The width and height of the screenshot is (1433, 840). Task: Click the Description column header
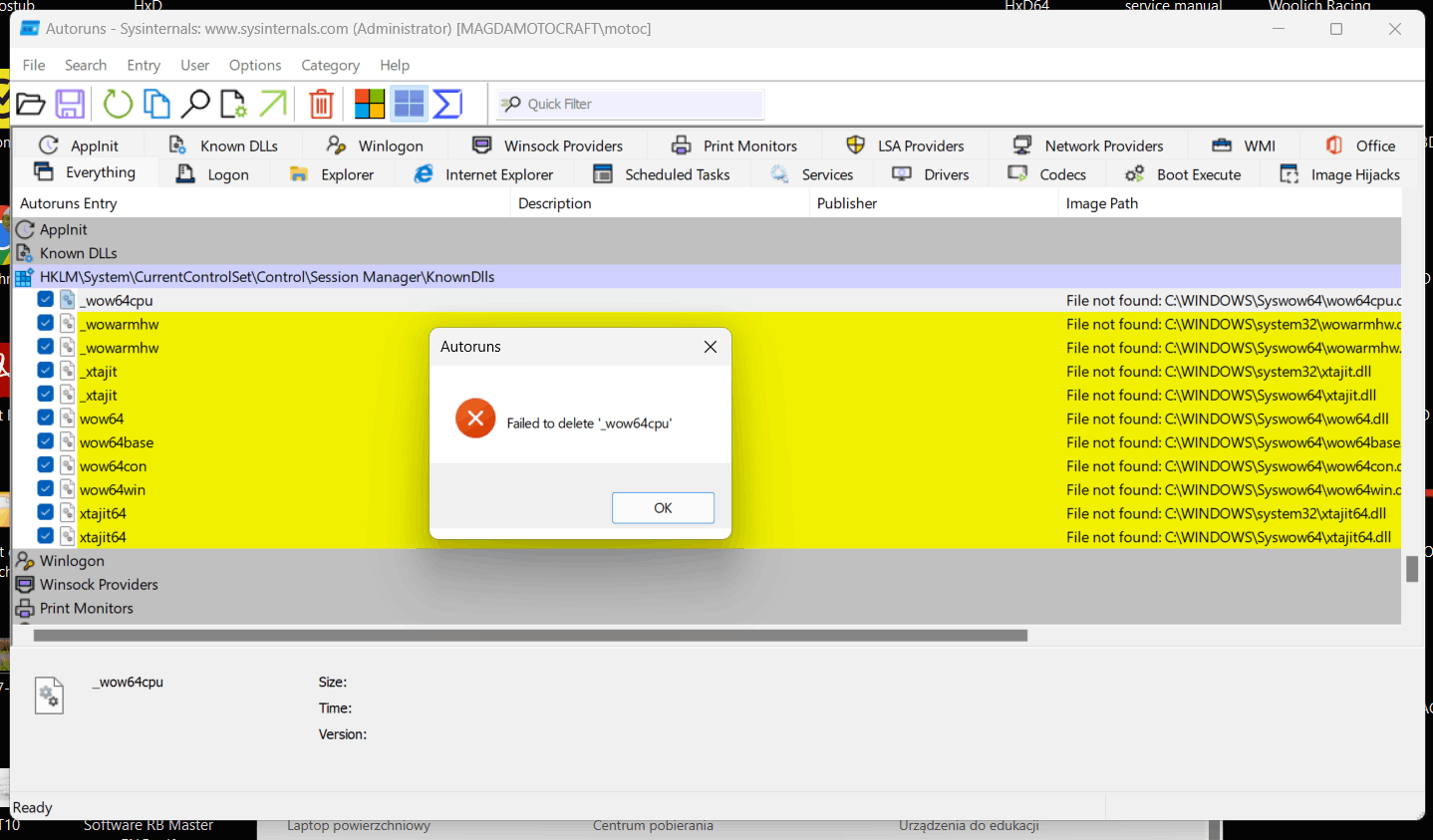click(662, 203)
